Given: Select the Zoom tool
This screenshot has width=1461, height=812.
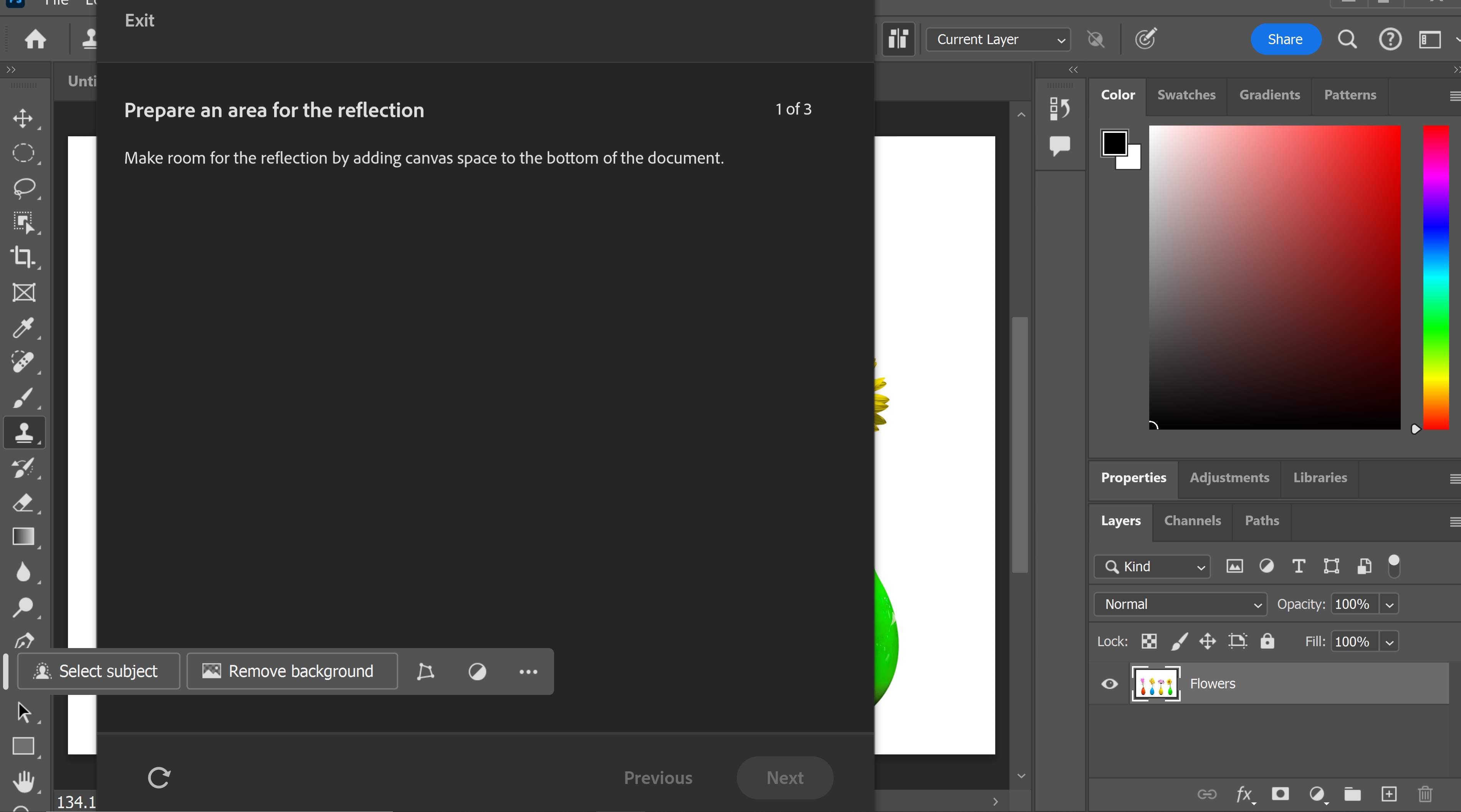Looking at the screenshot, I should [24, 607].
